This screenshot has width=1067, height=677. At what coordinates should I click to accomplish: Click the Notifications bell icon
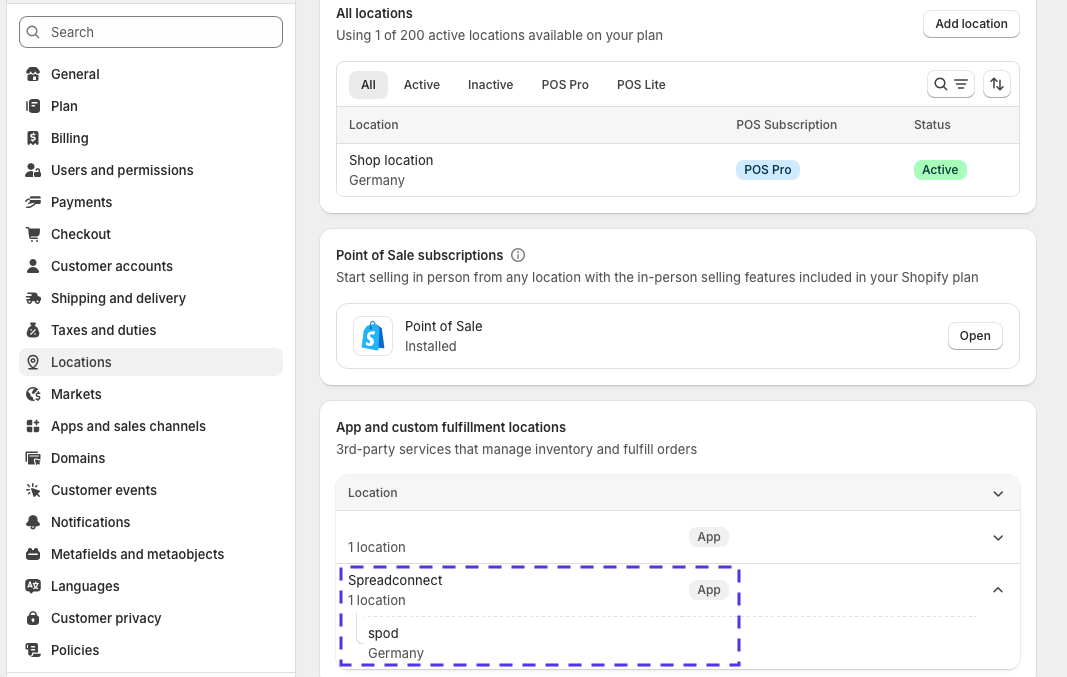coord(33,522)
